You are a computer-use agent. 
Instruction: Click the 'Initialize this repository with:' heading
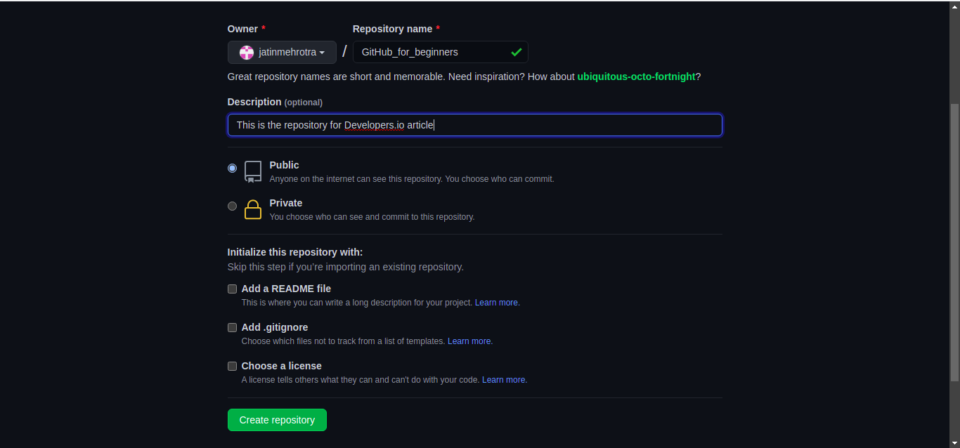295,252
